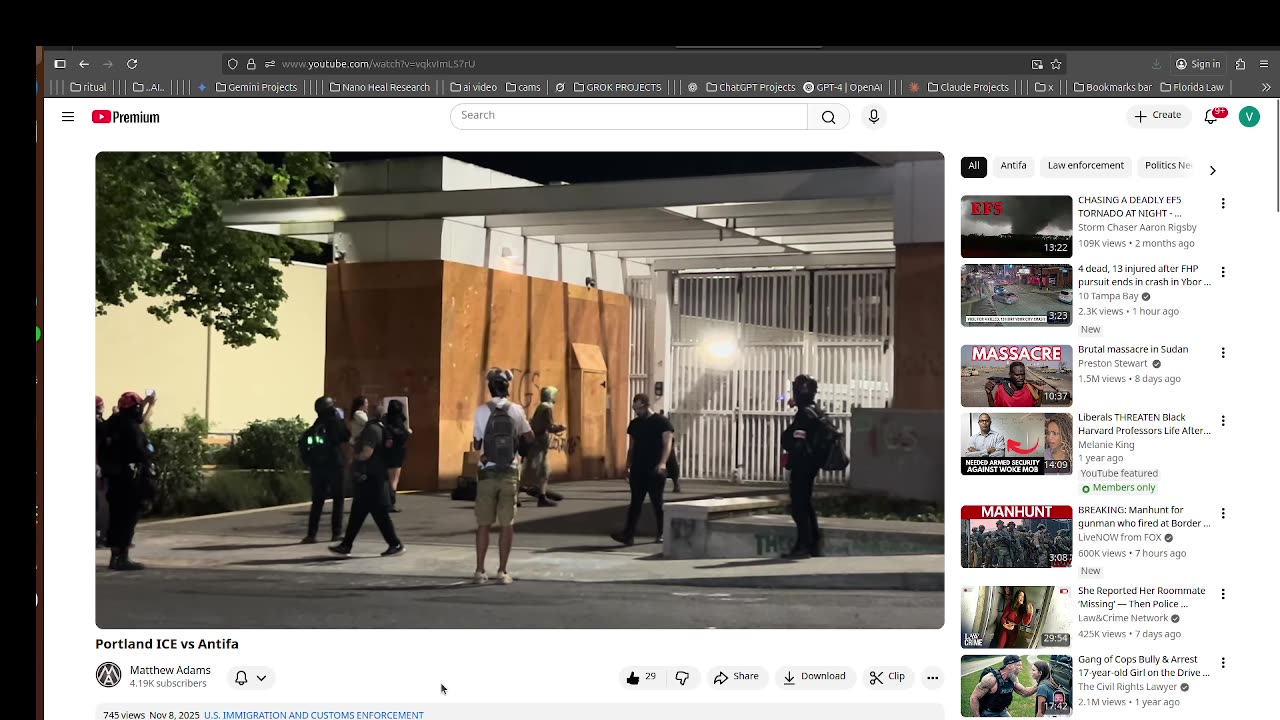Open the Manhunt LiveNOW video thumbnail

[1016, 537]
